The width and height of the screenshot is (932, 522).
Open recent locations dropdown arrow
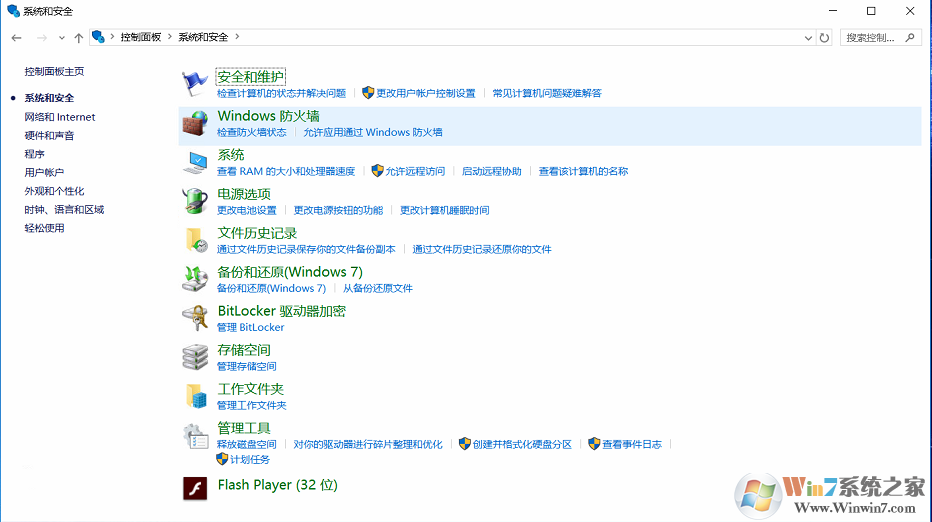(x=62, y=37)
